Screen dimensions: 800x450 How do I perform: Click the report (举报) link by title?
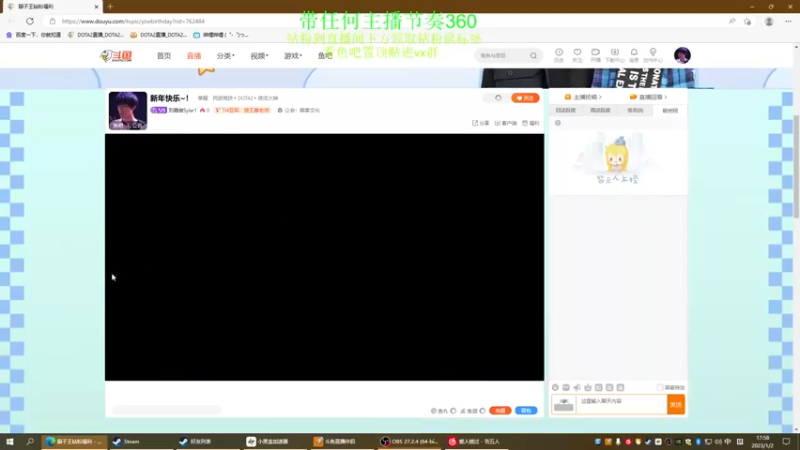[x=203, y=98]
